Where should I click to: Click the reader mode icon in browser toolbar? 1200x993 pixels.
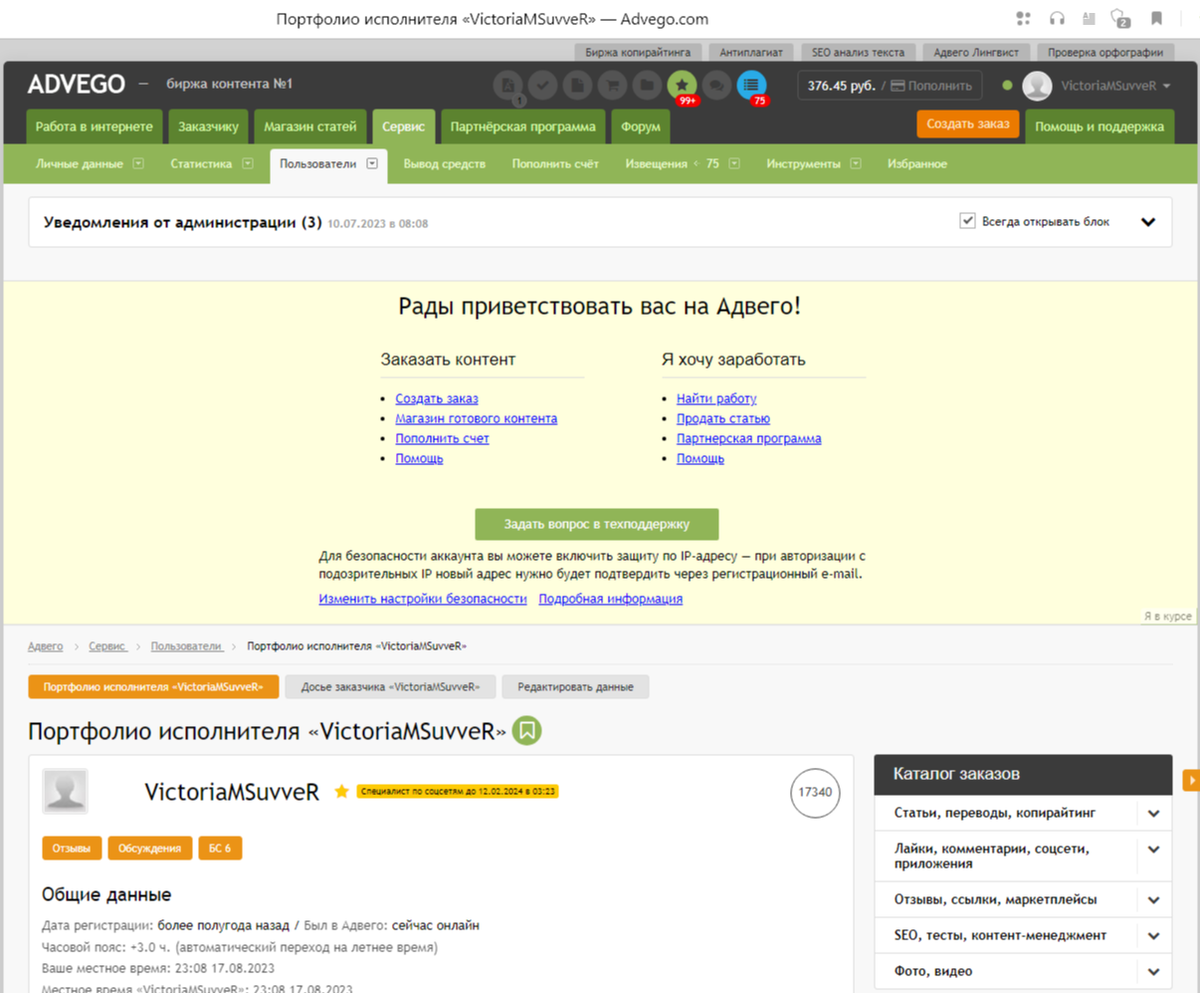(x=1089, y=18)
